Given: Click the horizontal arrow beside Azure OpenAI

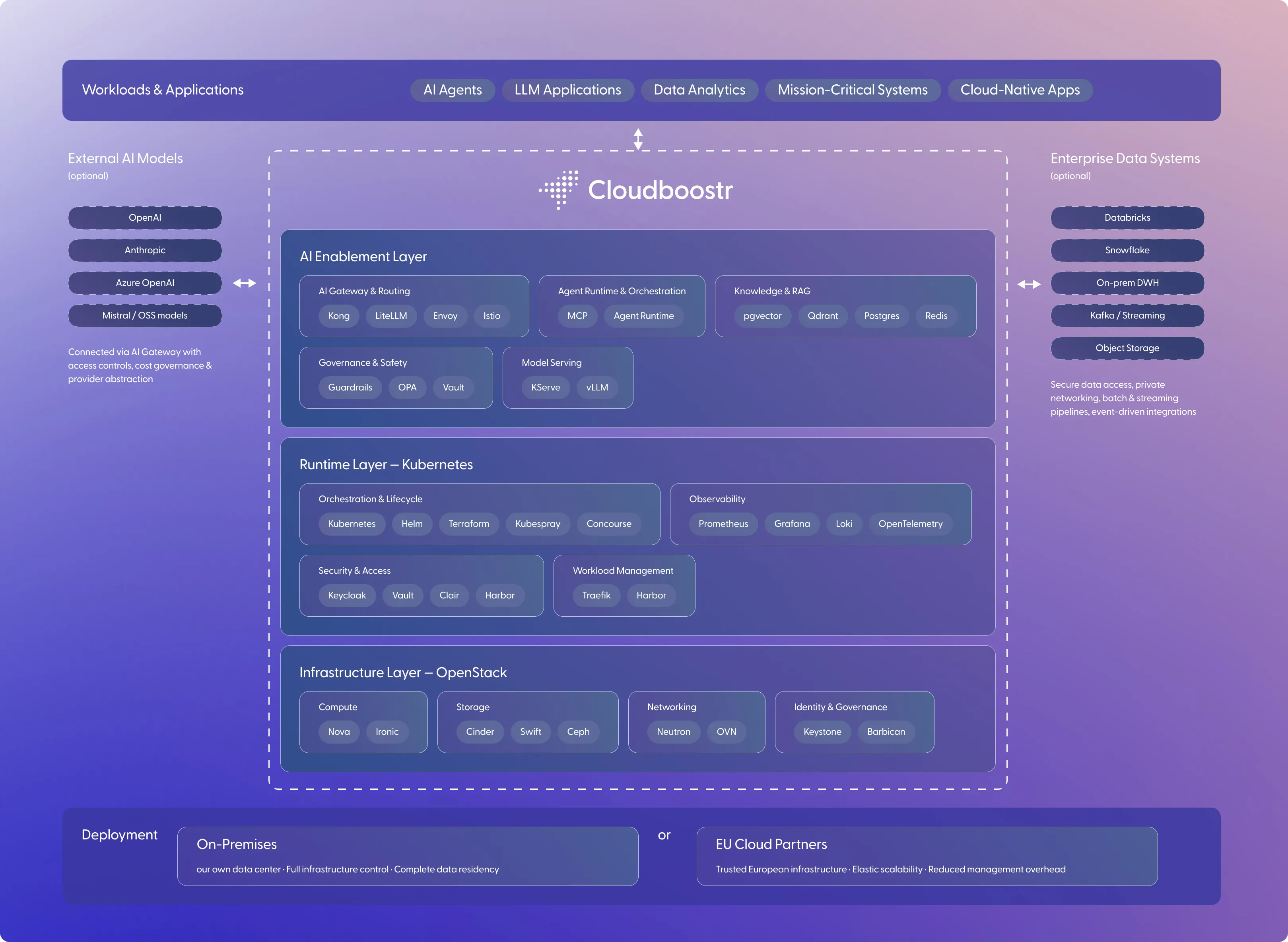Looking at the screenshot, I should (x=245, y=283).
